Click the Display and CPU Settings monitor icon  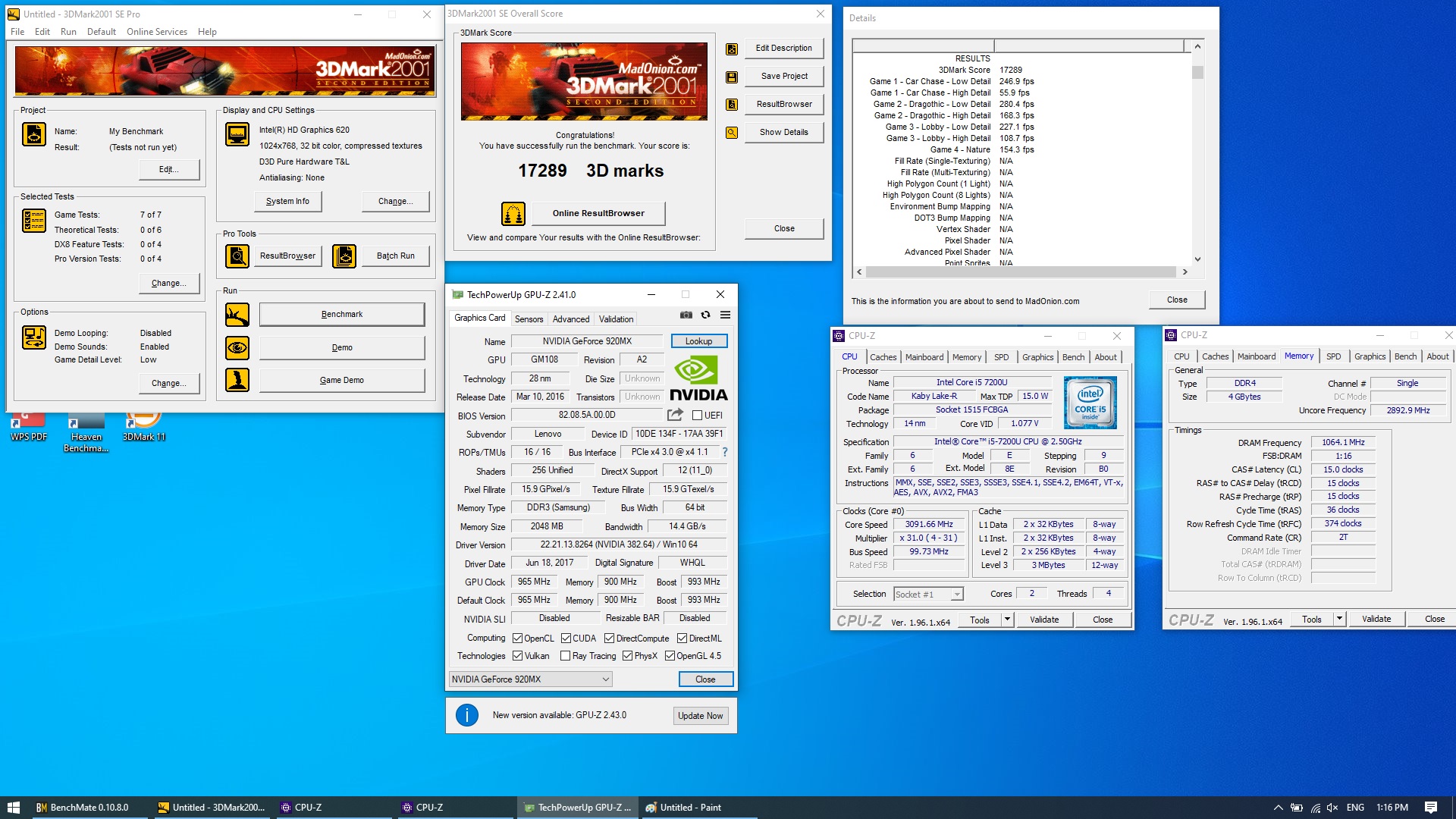pos(237,134)
